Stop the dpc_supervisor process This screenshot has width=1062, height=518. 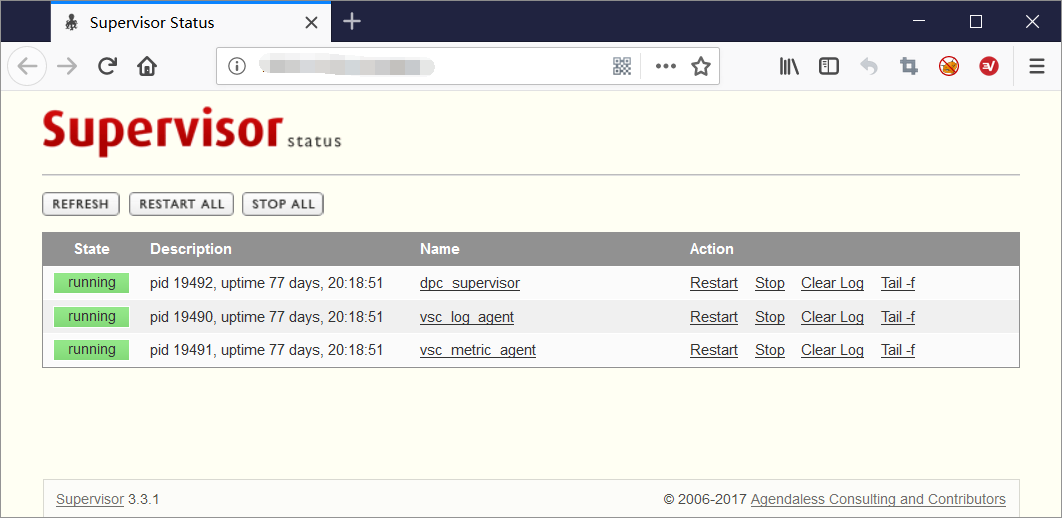point(770,283)
